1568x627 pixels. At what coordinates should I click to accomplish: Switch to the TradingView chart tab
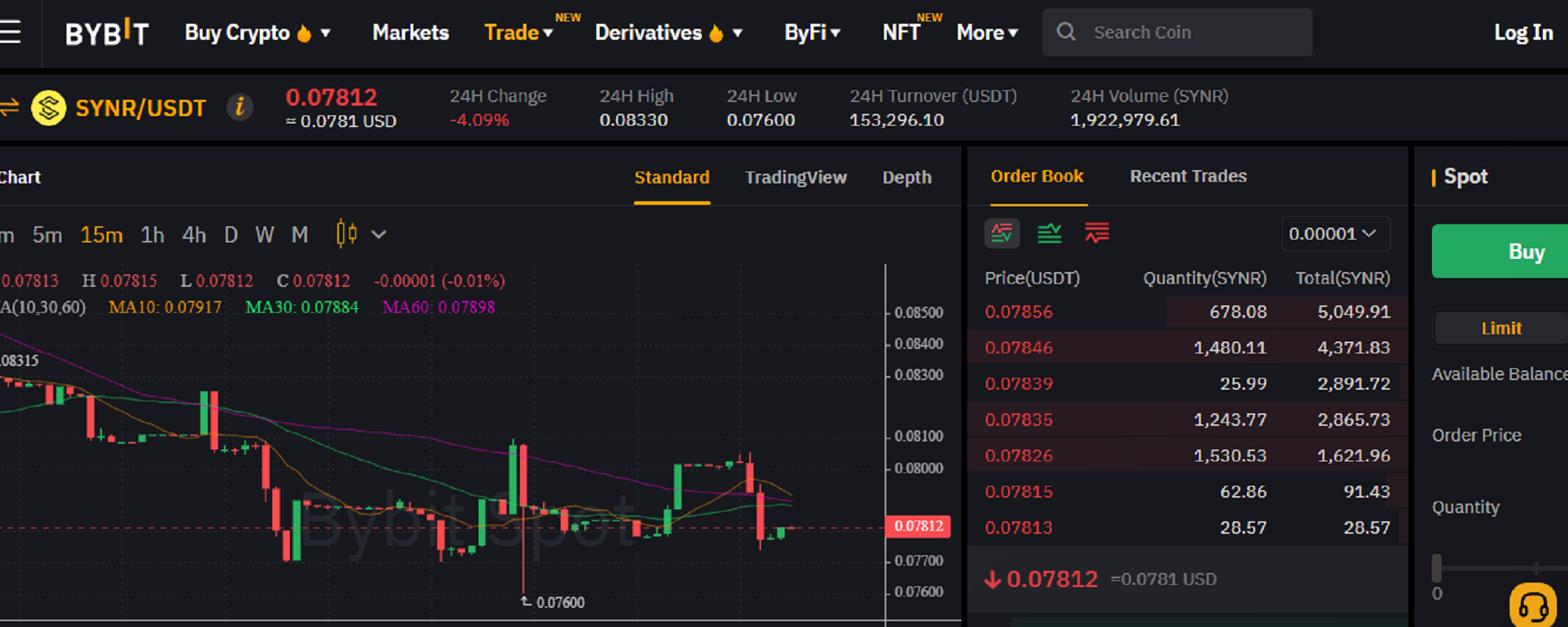pyautogui.click(x=796, y=177)
